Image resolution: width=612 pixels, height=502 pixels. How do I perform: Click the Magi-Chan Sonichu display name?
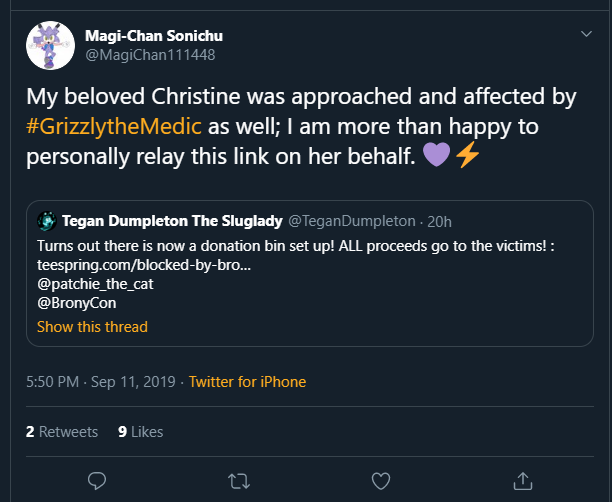154,36
